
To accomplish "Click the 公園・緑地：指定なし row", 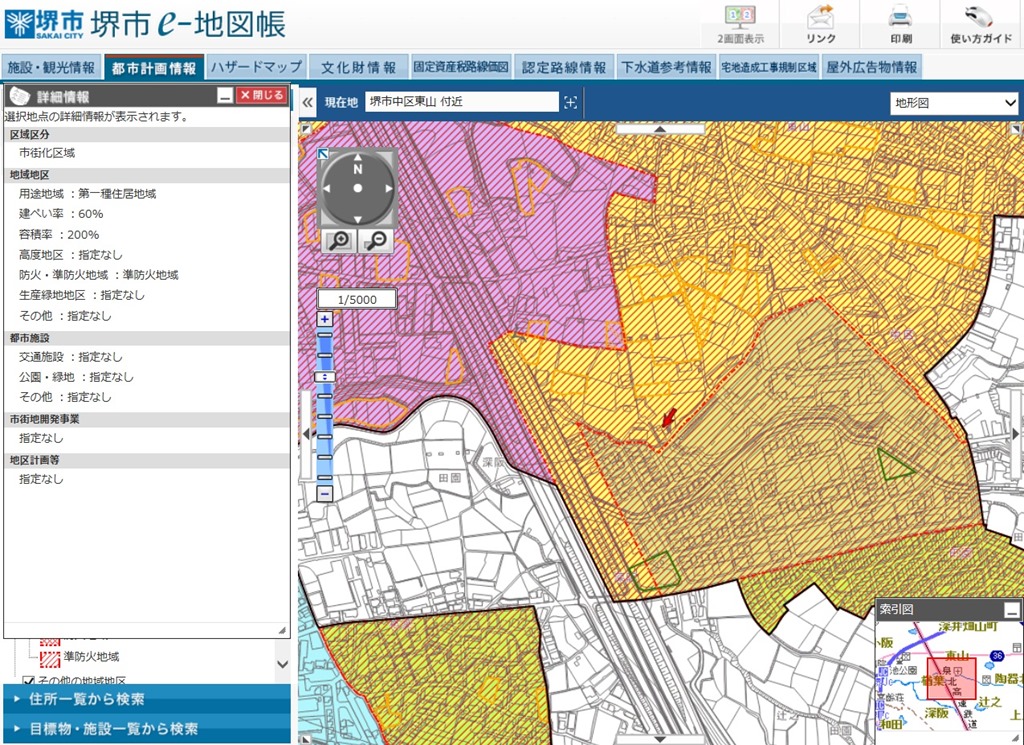I will (76, 377).
